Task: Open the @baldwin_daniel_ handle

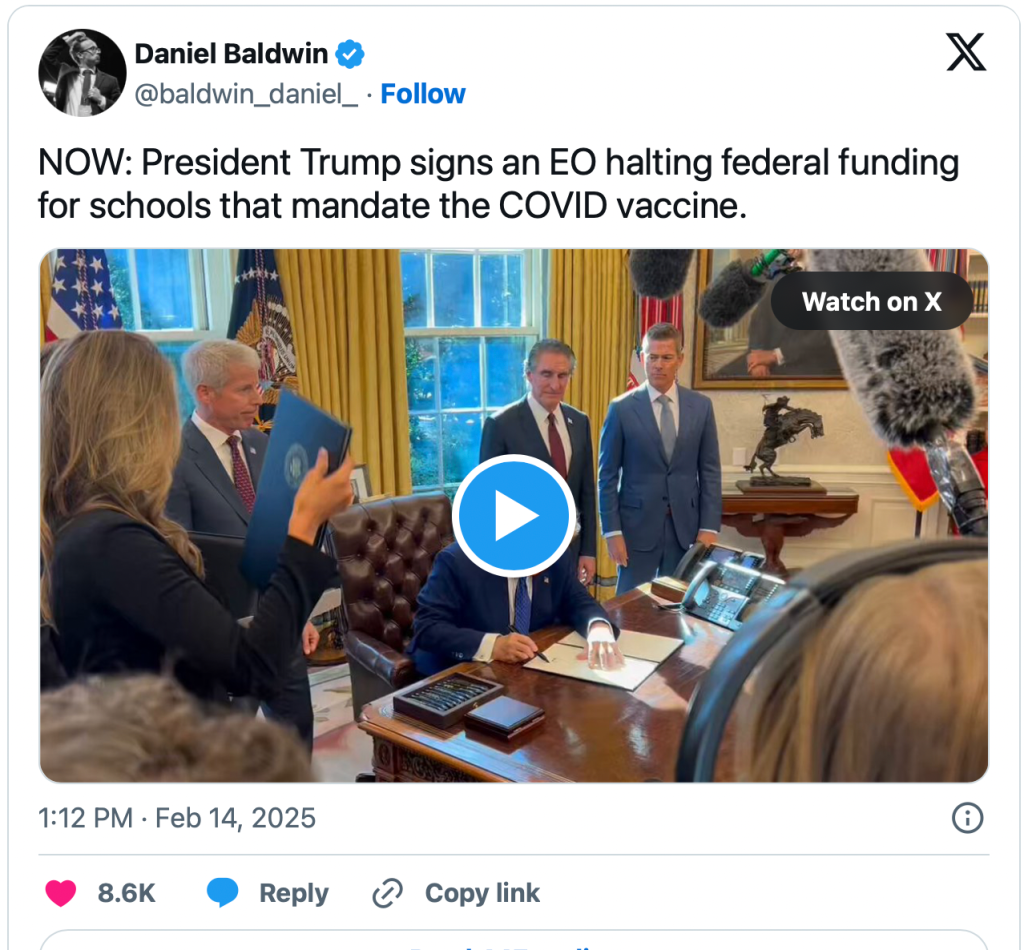Action: [246, 94]
